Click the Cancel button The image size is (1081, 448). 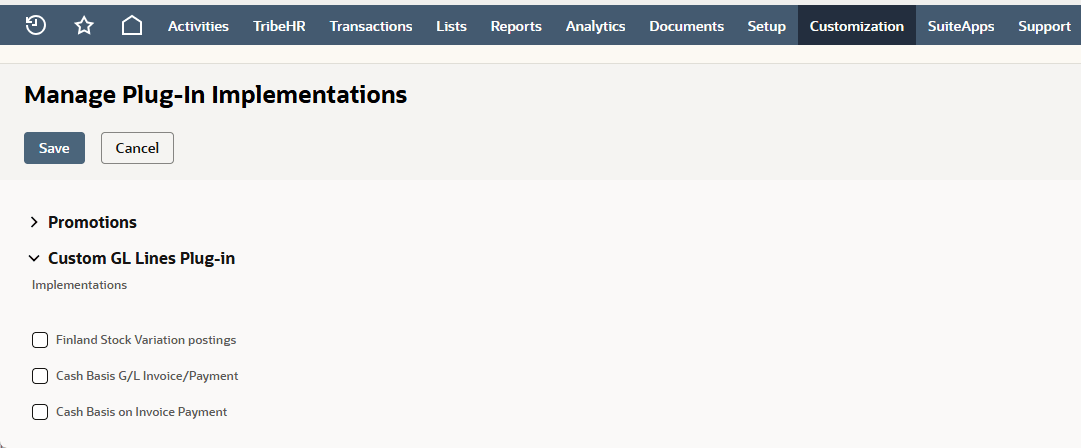pyautogui.click(x=137, y=148)
